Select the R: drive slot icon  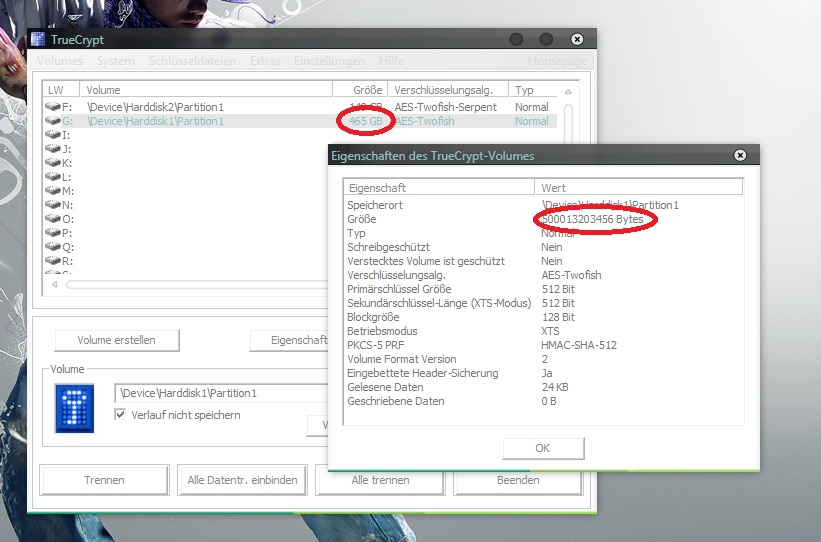53,261
